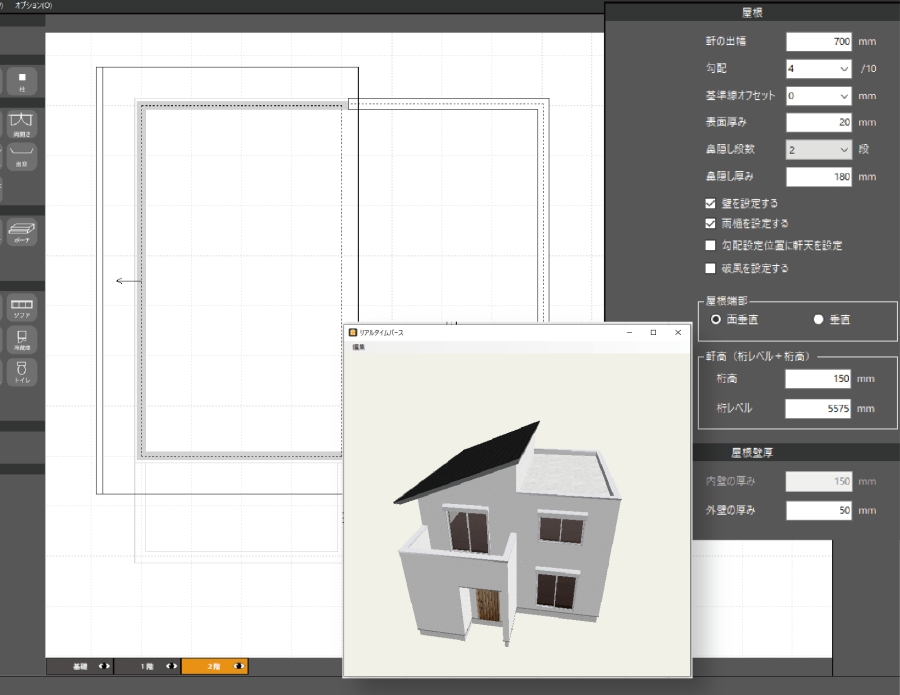The image size is (900, 695).
Task: Uncheck the 壁を設定する checkbox
Action: [710, 203]
